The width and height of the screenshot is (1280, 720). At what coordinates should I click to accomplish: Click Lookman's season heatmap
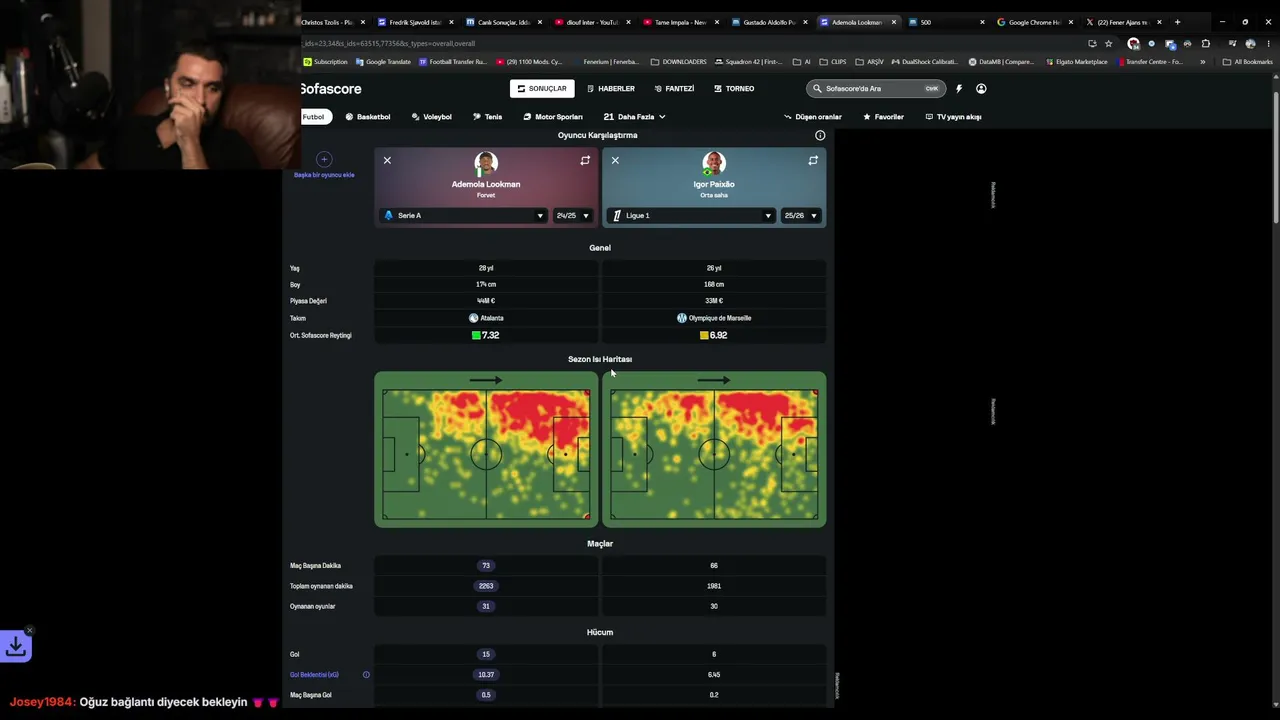pos(486,449)
